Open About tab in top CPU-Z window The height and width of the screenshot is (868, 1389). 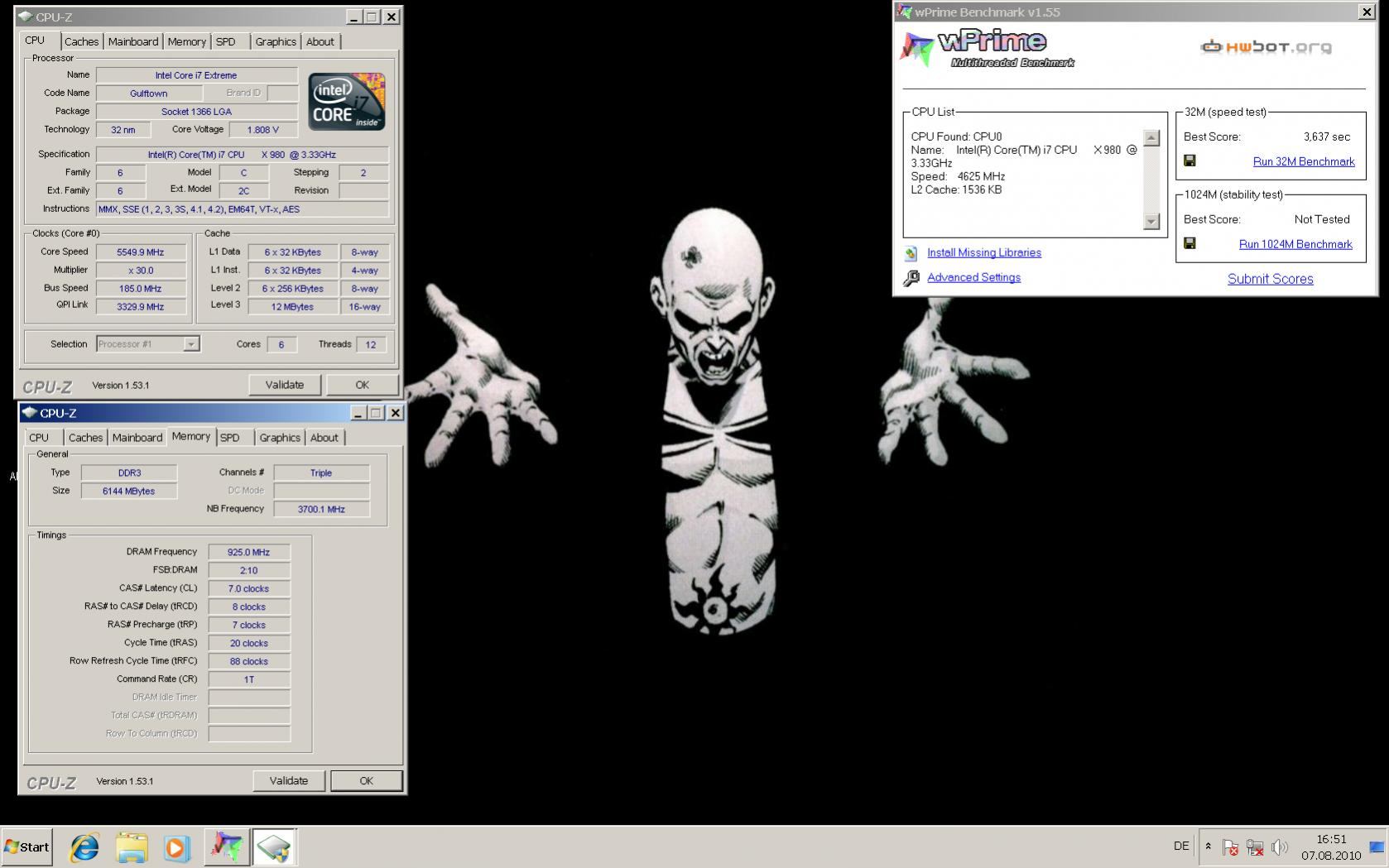pyautogui.click(x=320, y=41)
